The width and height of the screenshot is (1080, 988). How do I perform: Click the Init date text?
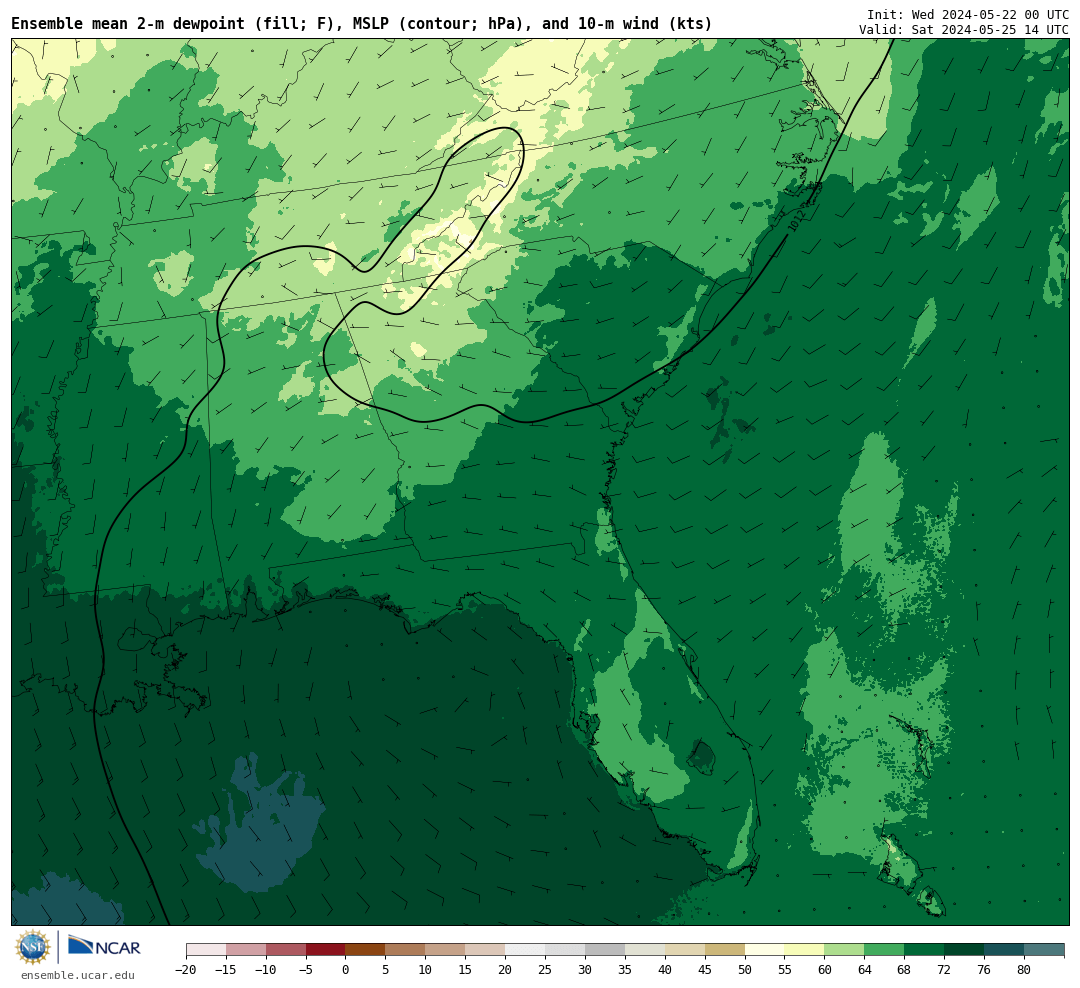tap(967, 15)
